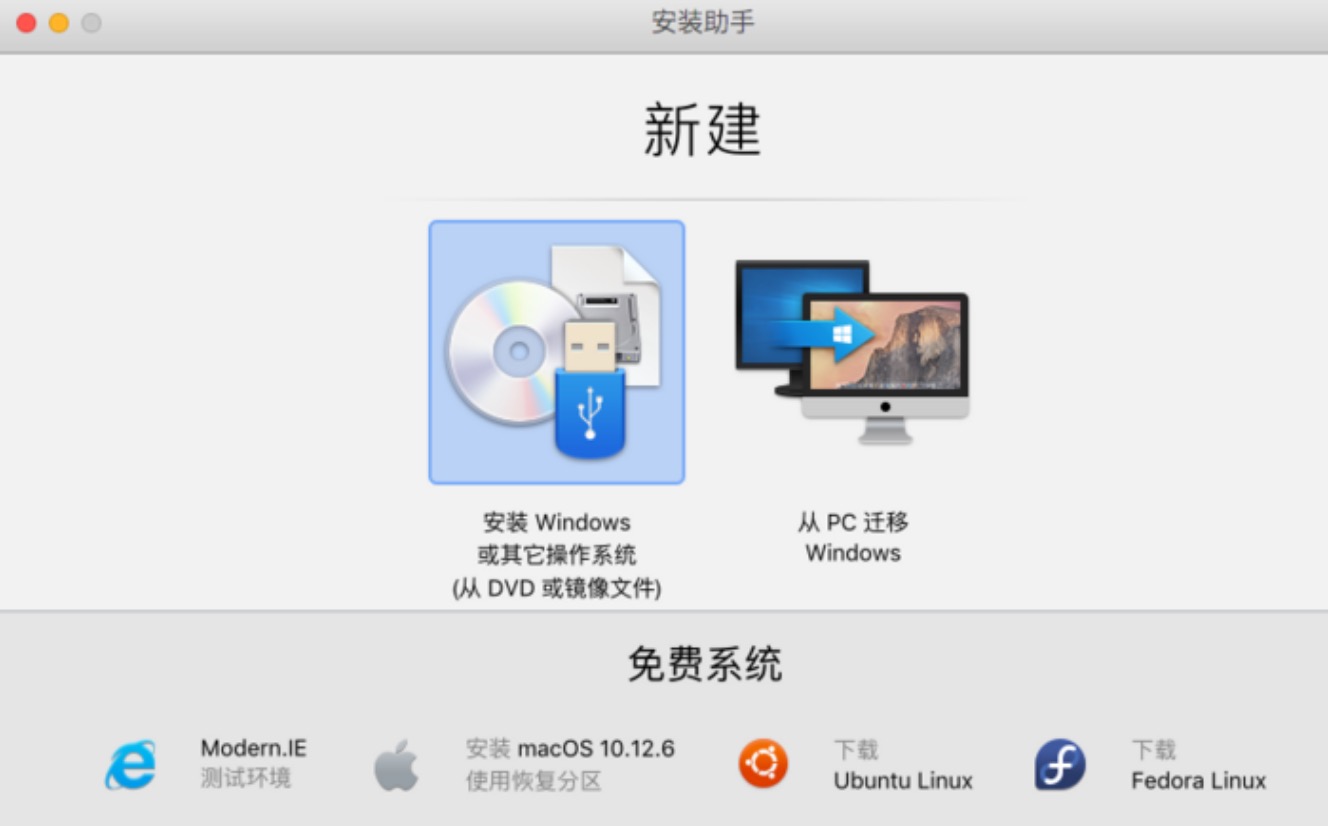The image size is (1328, 826).
Task: Close the 安装助手 window with red button
Action: tap(27, 22)
